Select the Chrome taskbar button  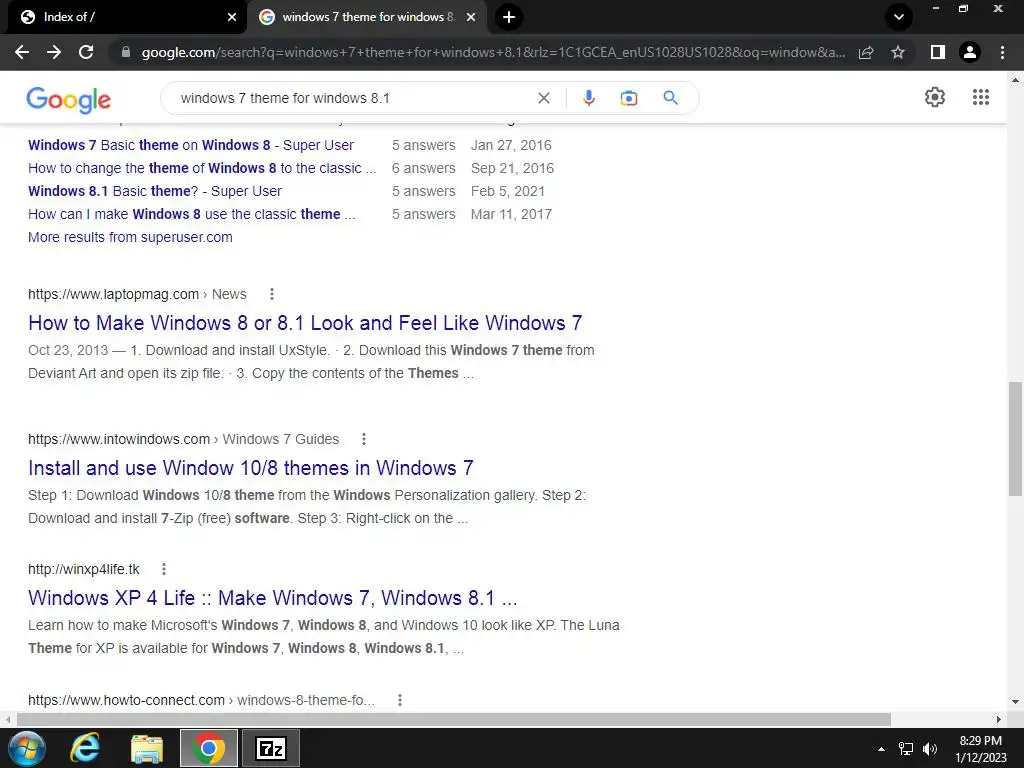tap(208, 748)
